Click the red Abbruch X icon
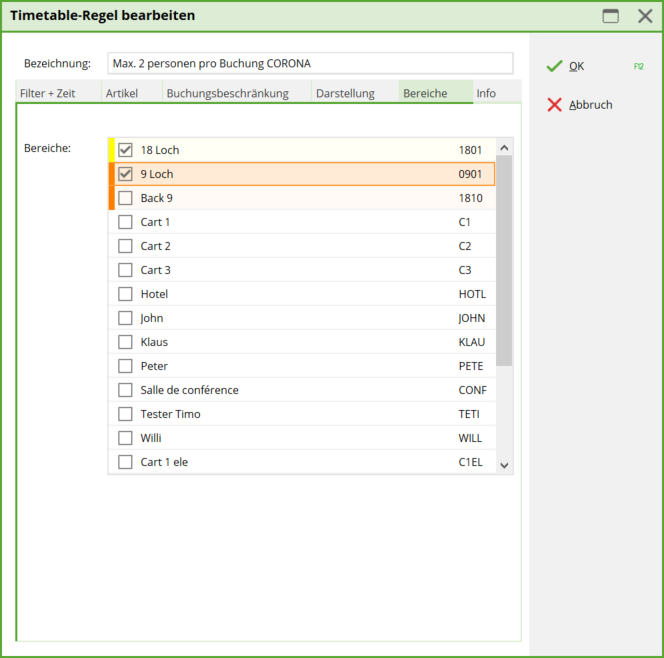664x658 pixels. (554, 105)
